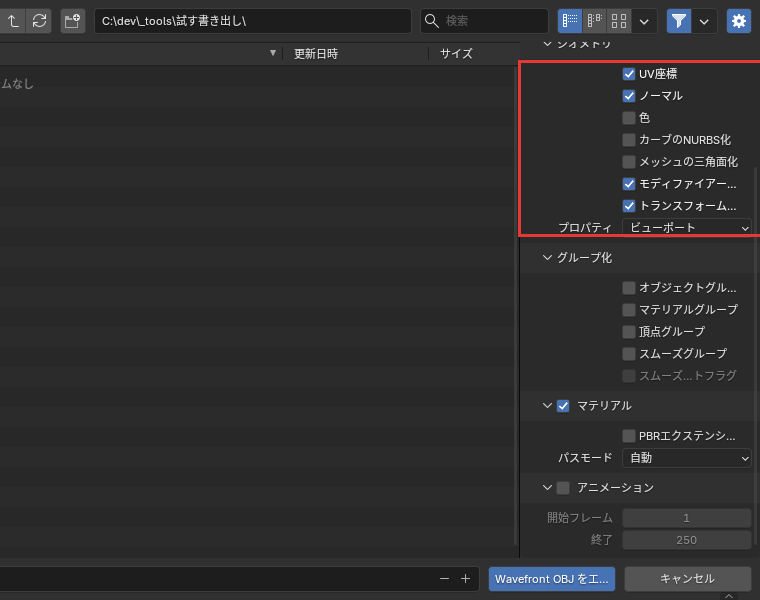The height and width of the screenshot is (600, 760).
Task: Uncheck the マテリアル export checkbox
Action: click(x=563, y=406)
